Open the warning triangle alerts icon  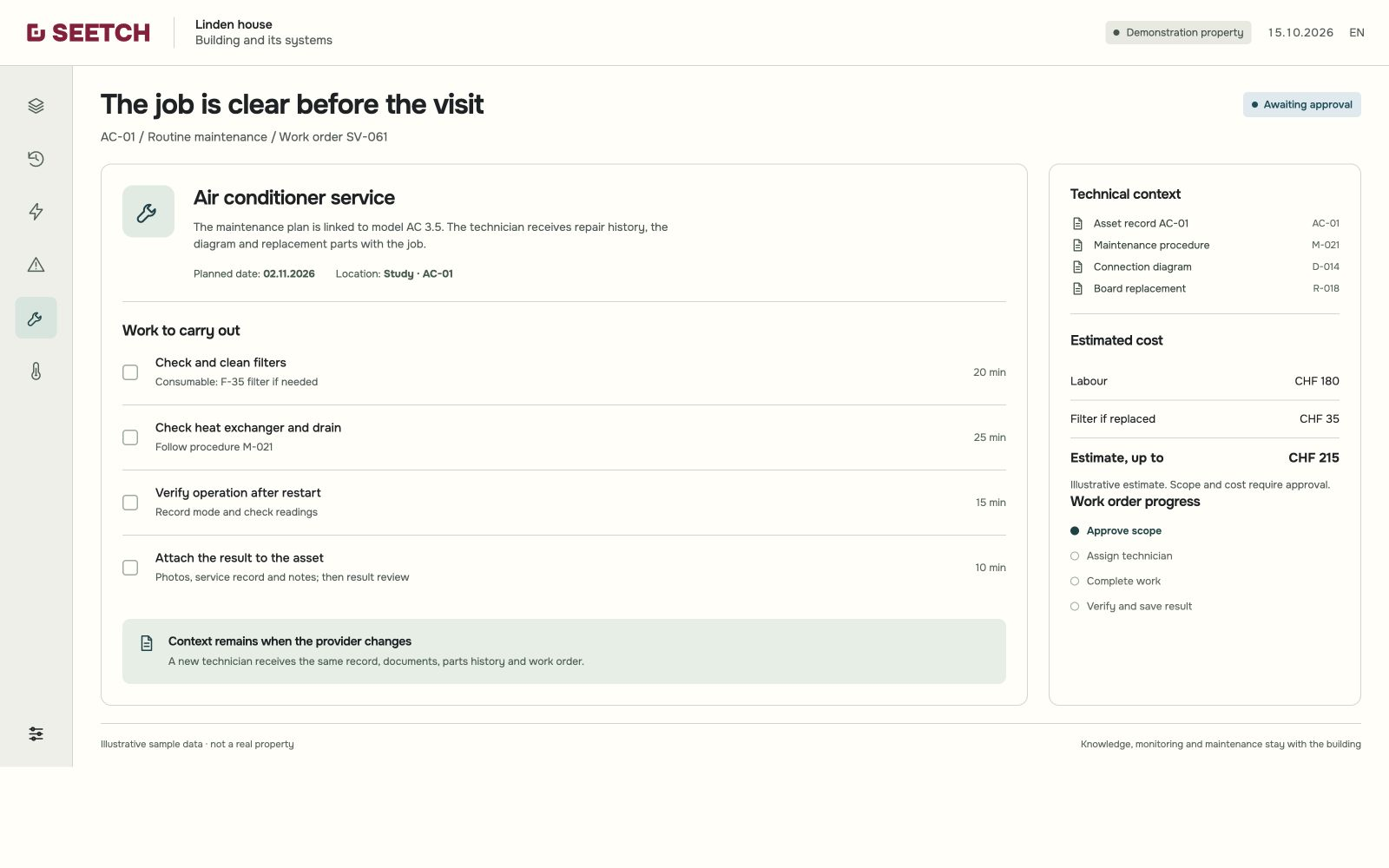point(36,265)
